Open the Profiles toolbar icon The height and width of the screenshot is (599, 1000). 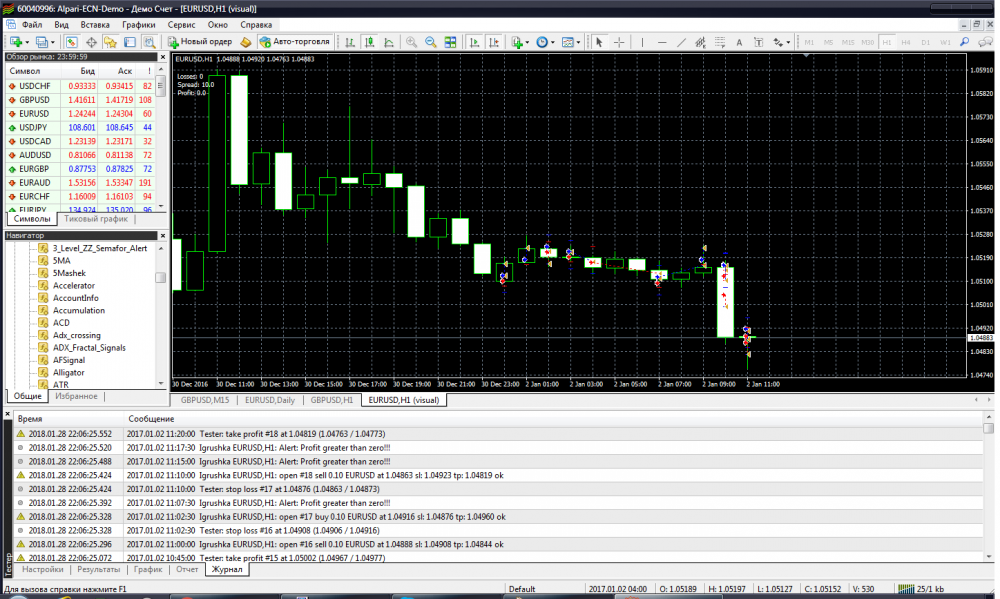click(41, 42)
